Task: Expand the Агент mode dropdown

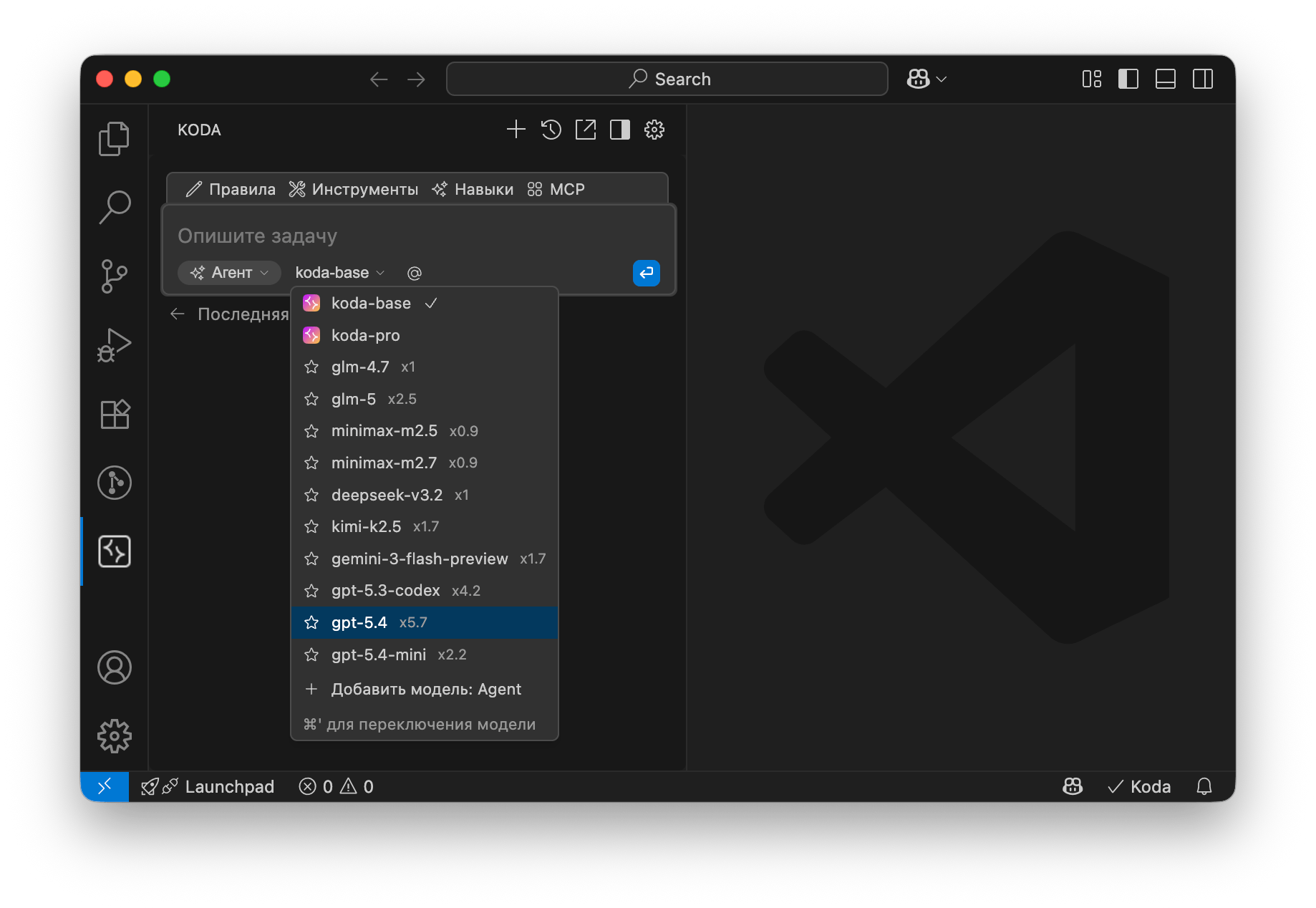Action: point(229,273)
